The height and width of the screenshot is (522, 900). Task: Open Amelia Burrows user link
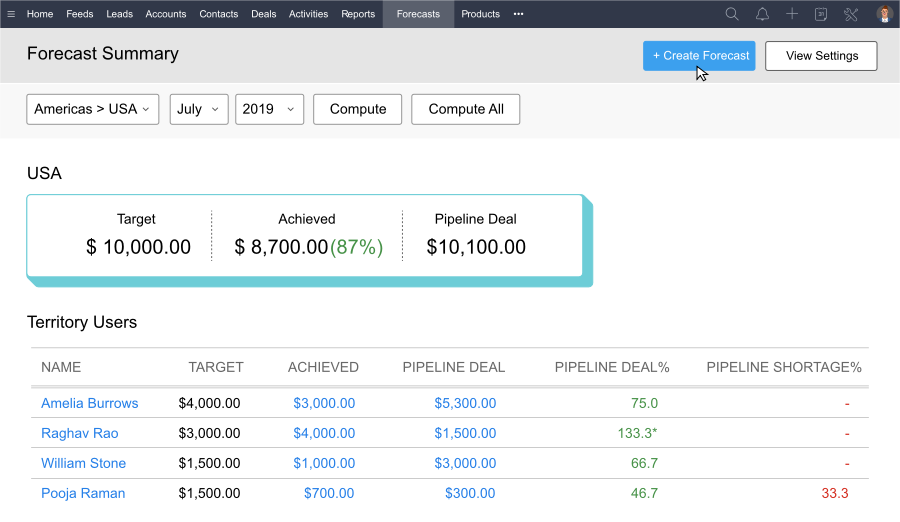90,403
